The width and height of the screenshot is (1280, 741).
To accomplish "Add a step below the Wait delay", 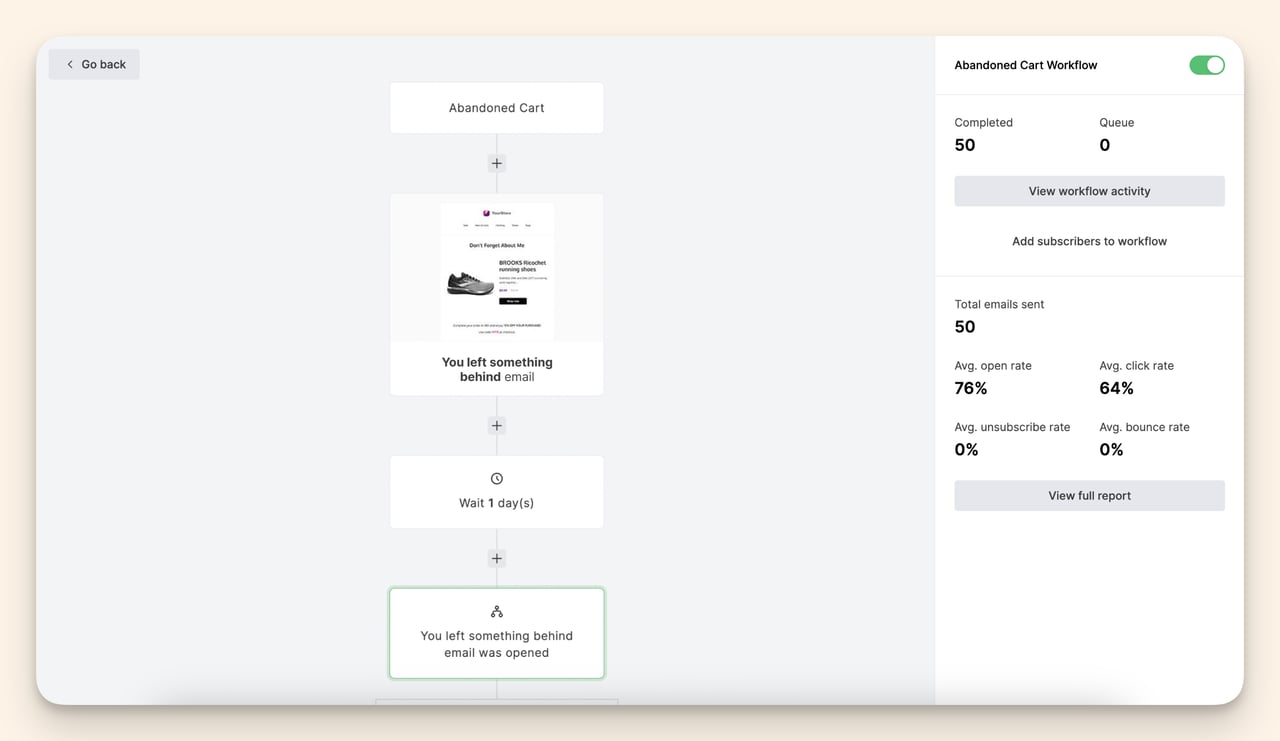I will (x=497, y=558).
